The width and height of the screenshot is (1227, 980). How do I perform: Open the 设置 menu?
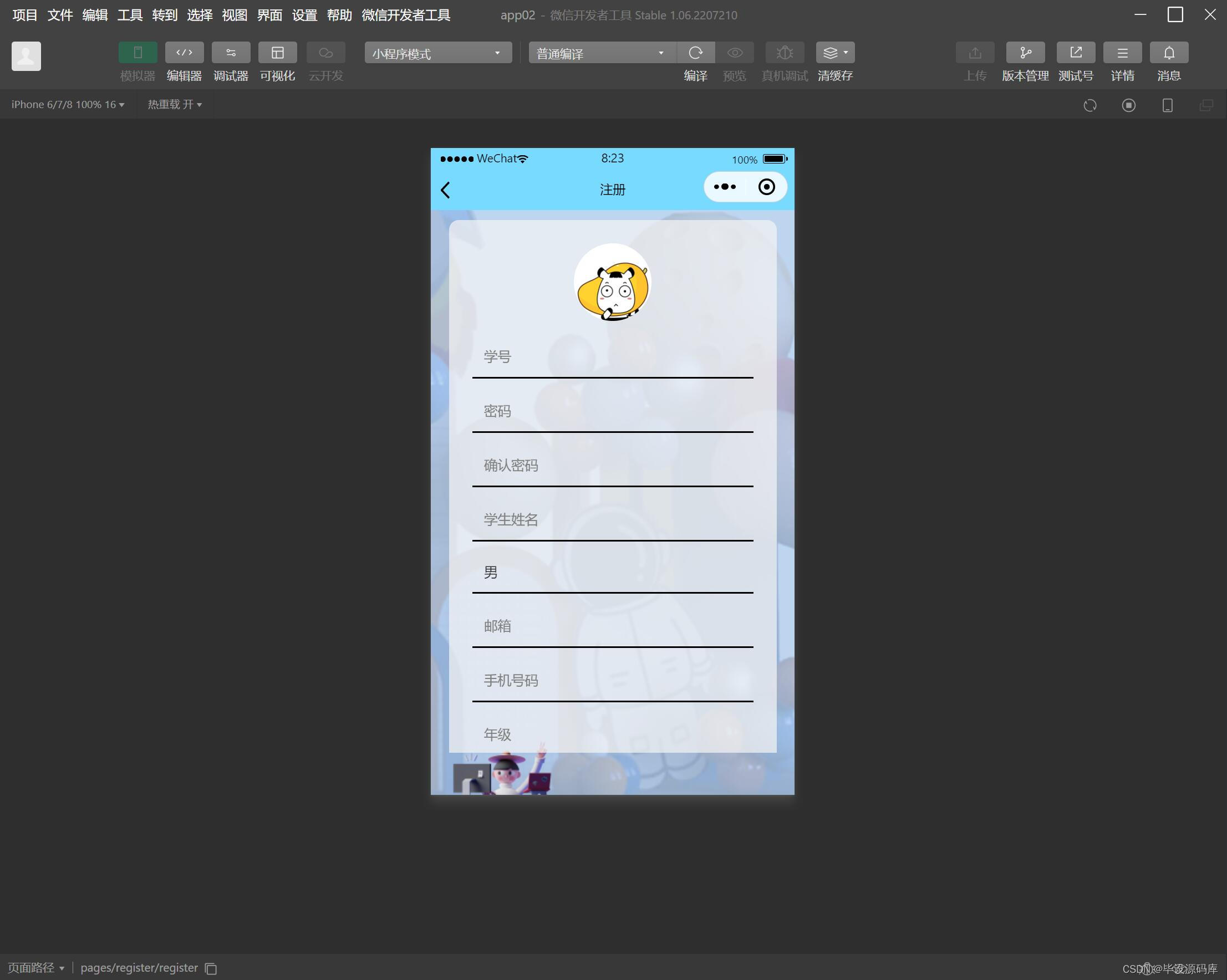coord(304,16)
